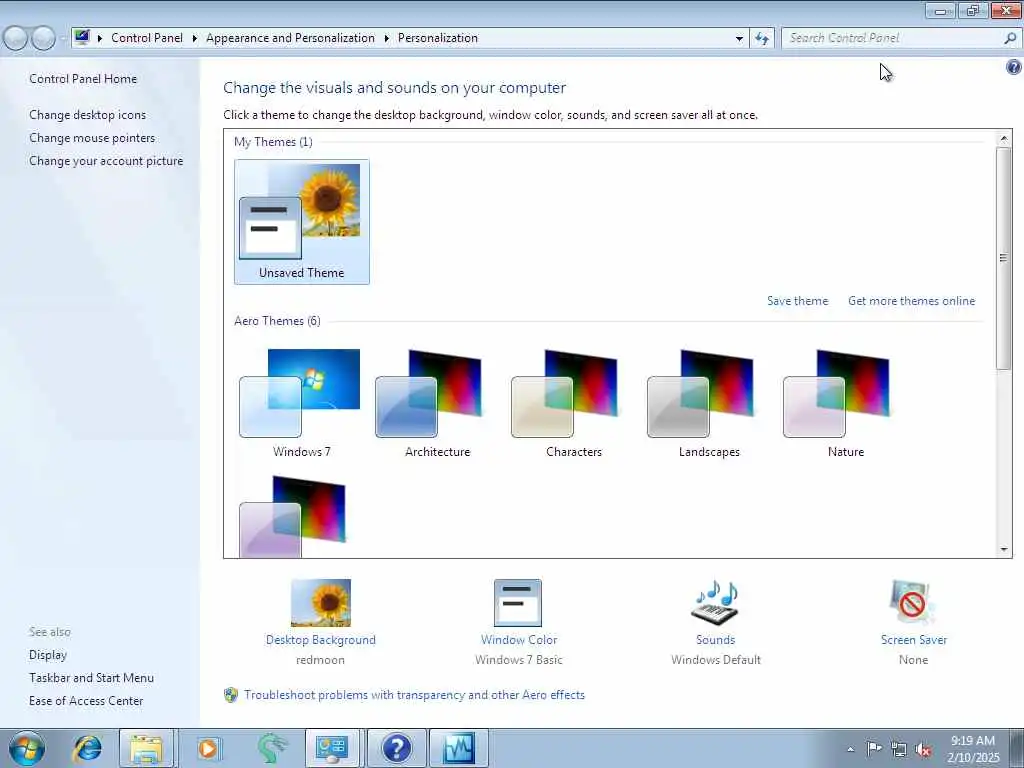Click the Screen Saver text link

914,640
